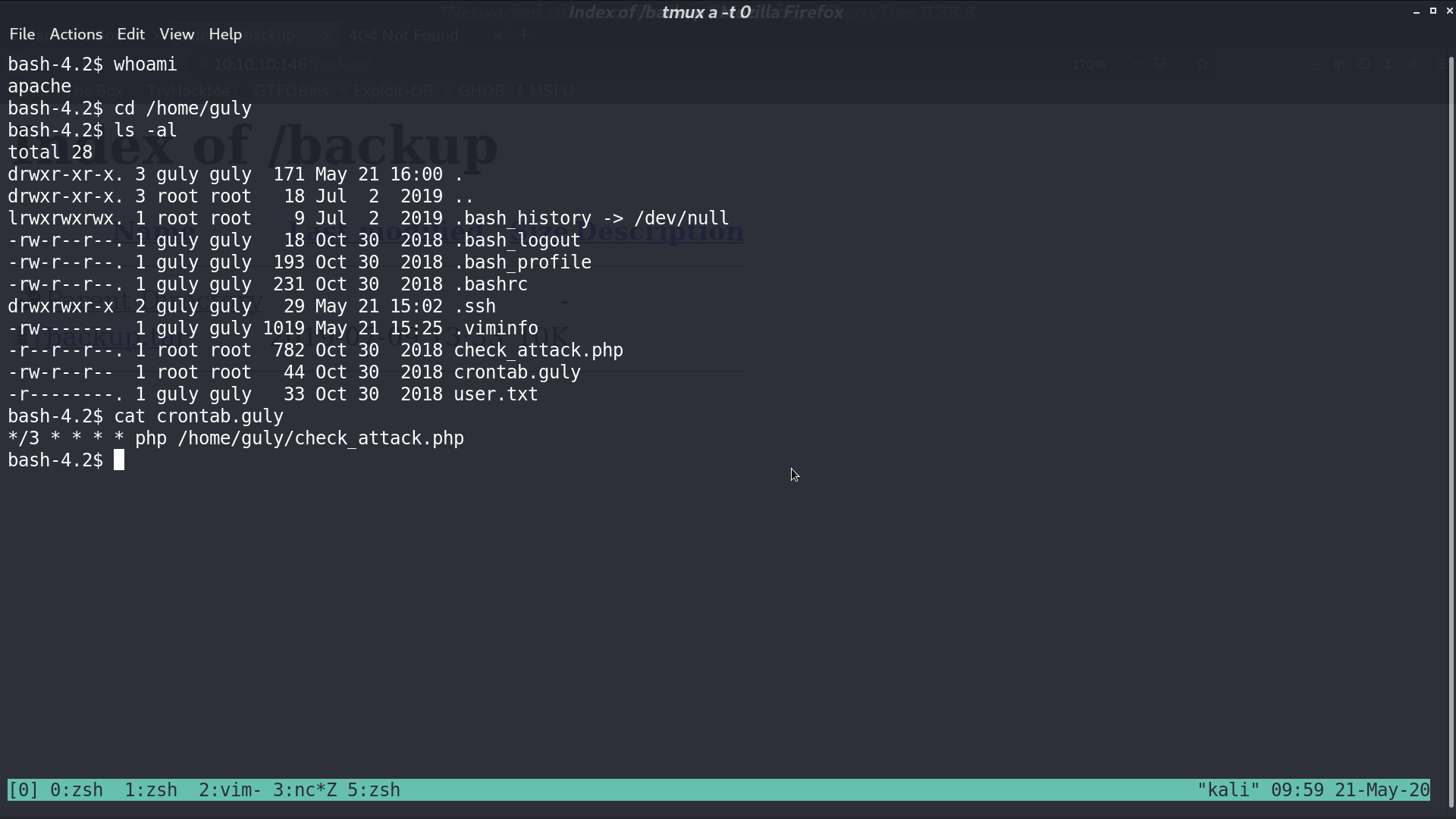Maximize the terminal window
The image size is (1456, 819).
(x=1433, y=11)
